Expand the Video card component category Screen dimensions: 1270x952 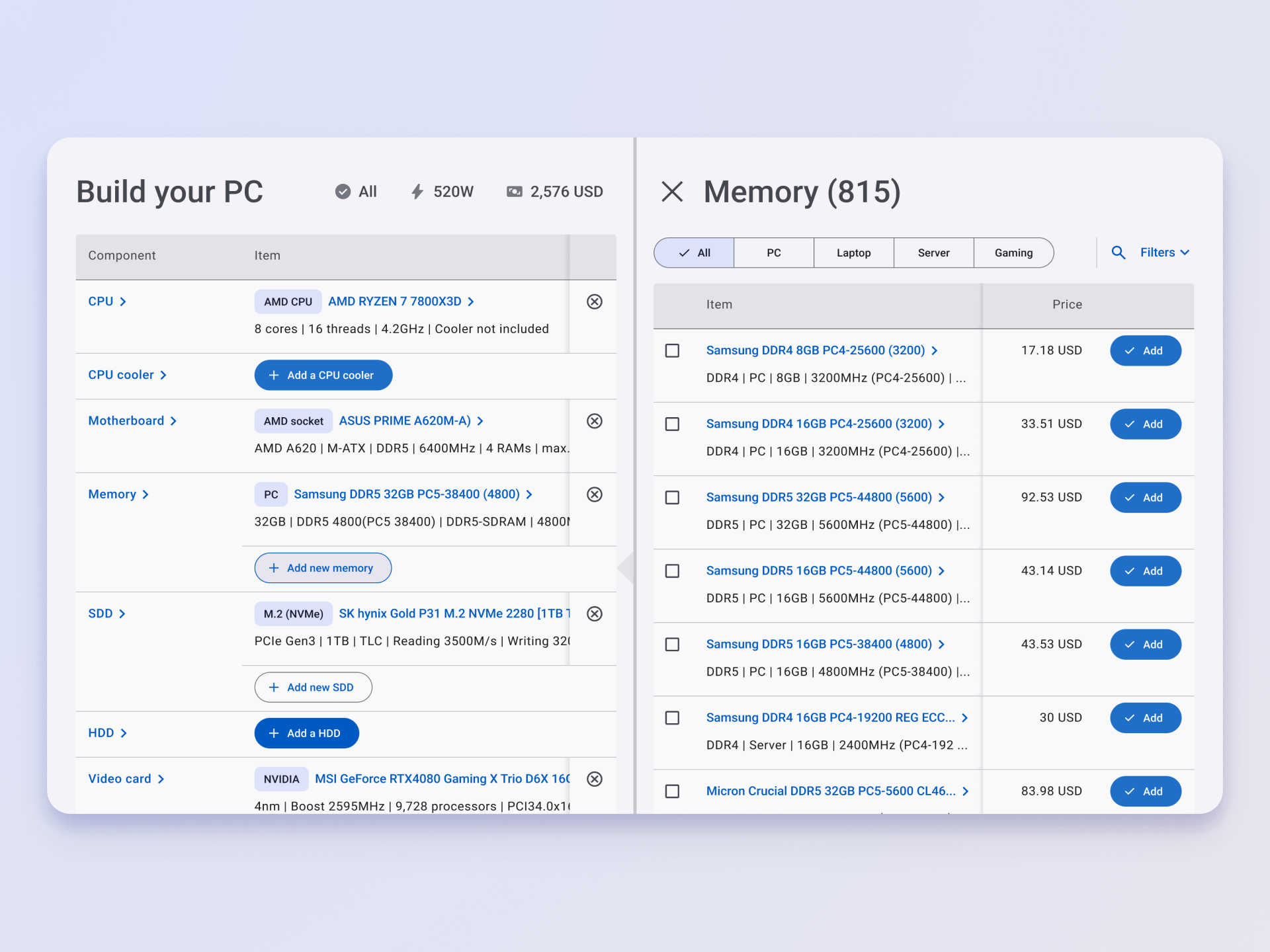point(126,779)
